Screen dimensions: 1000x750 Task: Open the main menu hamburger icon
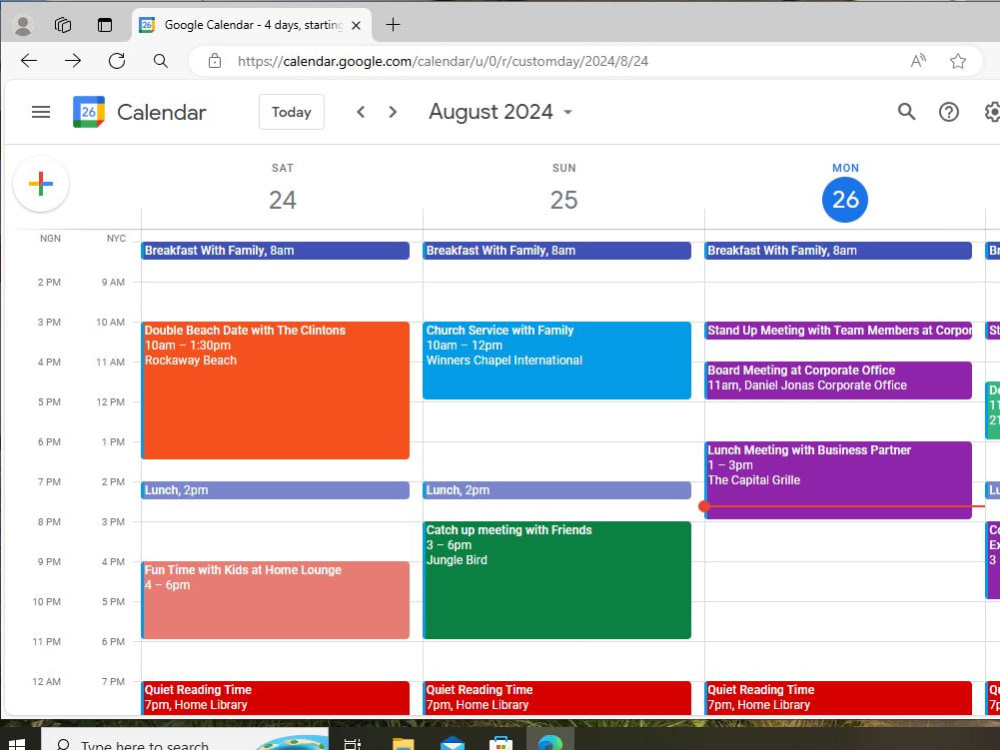41,112
